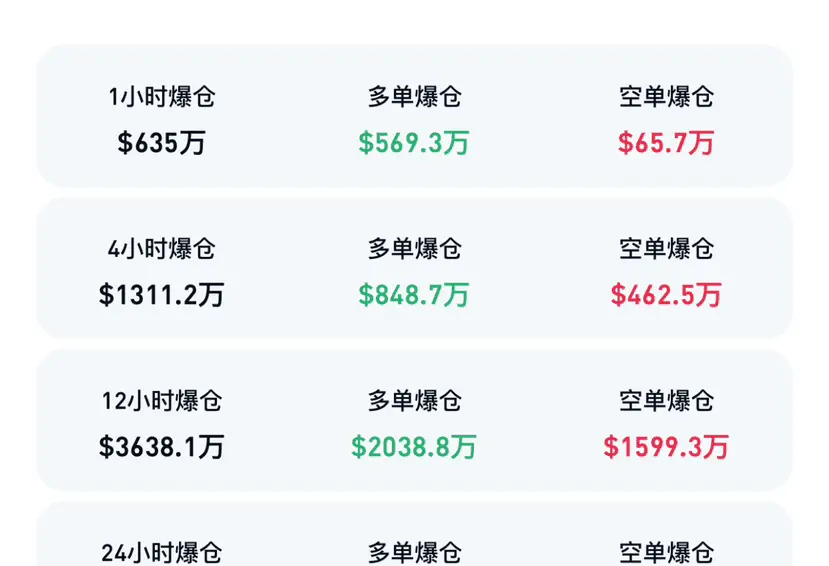The height and width of the screenshot is (566, 829).
Task: Click the $3638.1万 total value
Action: point(162,447)
